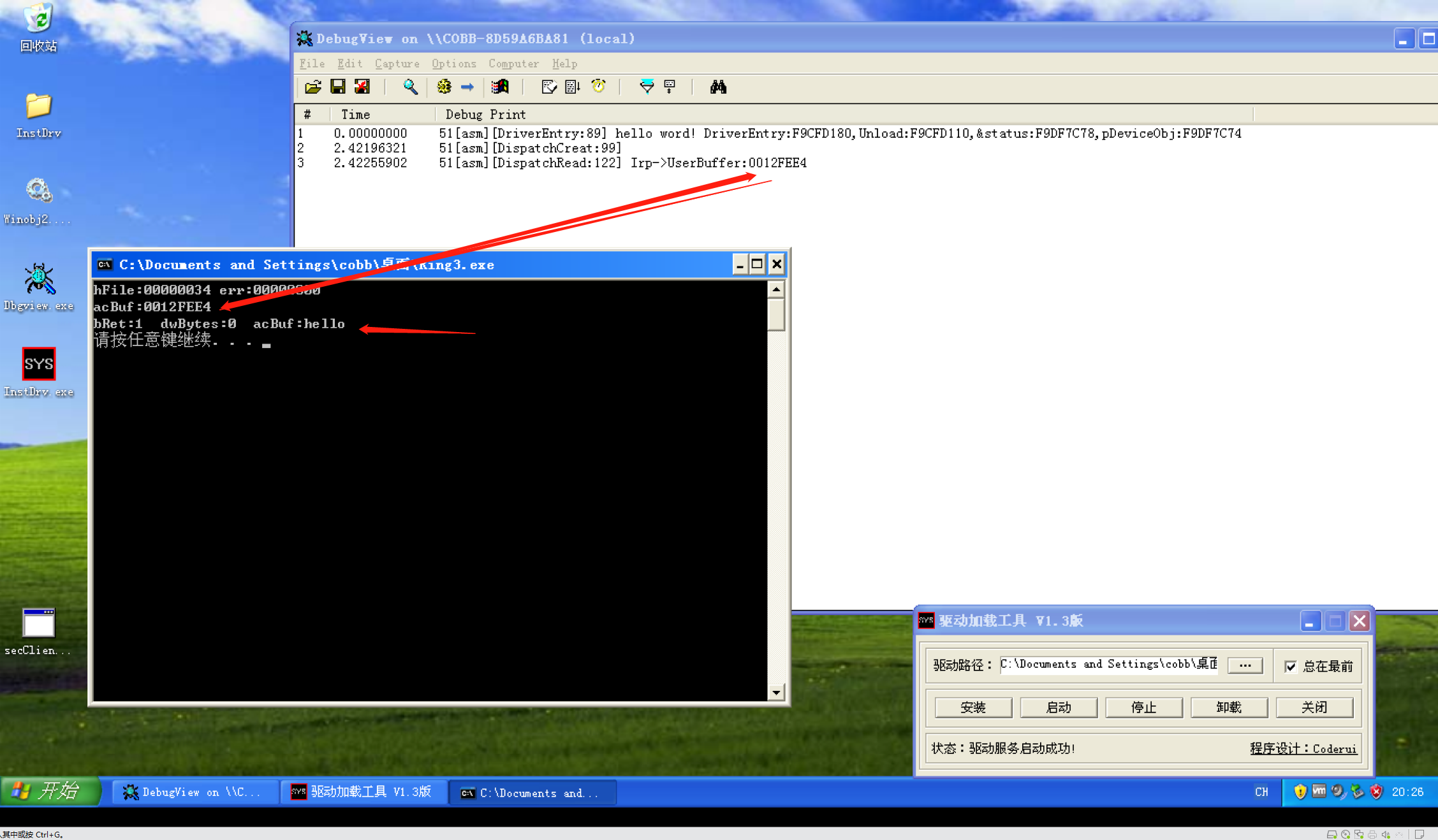1438x840 pixels.
Task: Toggle the magnifying glass Capture icon
Action: click(410, 87)
